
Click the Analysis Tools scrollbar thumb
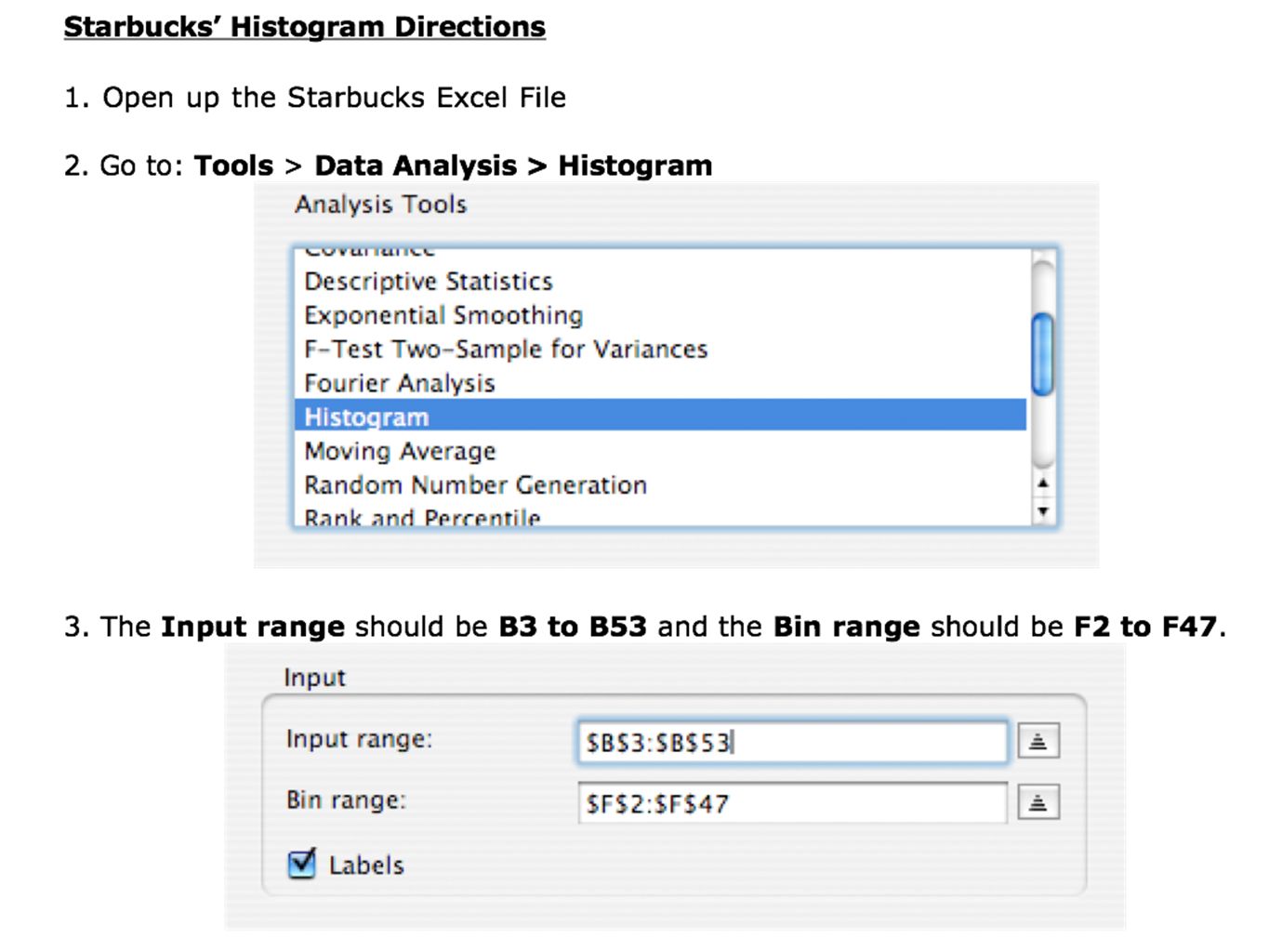(x=1043, y=354)
